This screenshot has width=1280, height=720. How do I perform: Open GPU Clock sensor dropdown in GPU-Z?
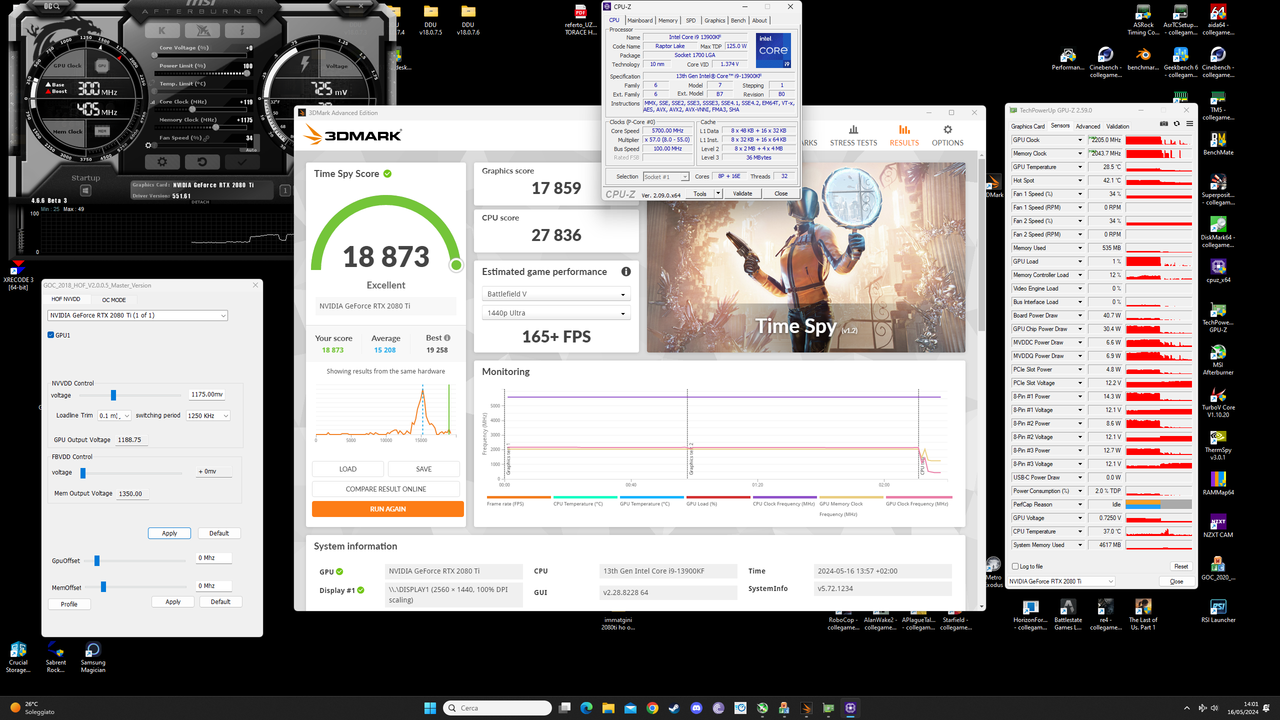pyautogui.click(x=1080, y=140)
